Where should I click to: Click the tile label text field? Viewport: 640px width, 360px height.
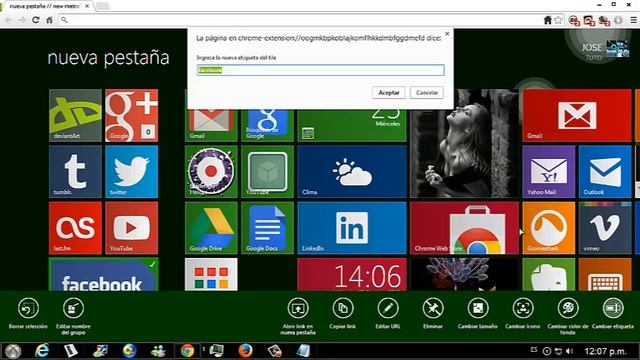pyautogui.click(x=320, y=70)
